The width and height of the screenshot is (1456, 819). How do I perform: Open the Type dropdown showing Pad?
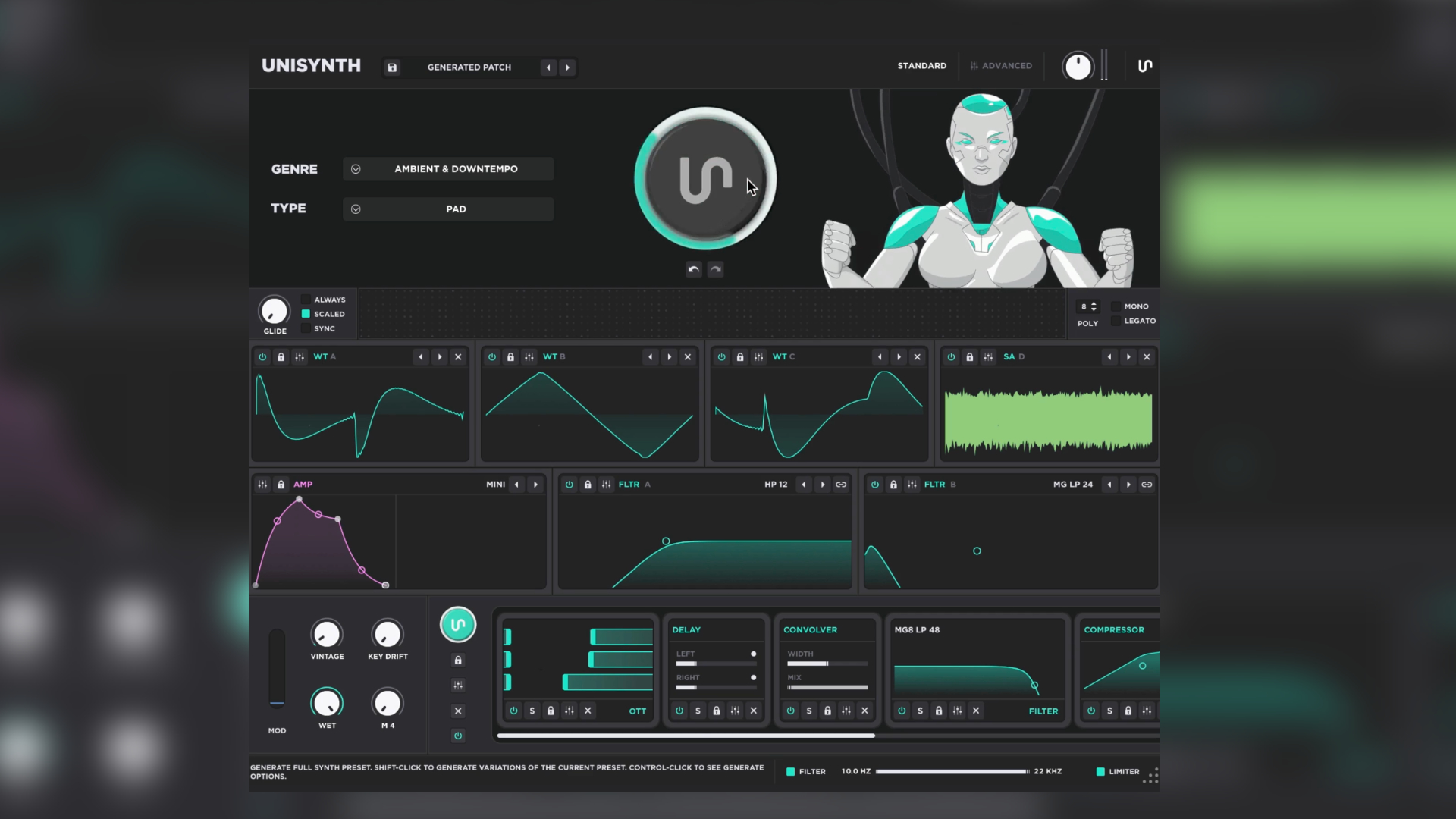[x=448, y=209]
